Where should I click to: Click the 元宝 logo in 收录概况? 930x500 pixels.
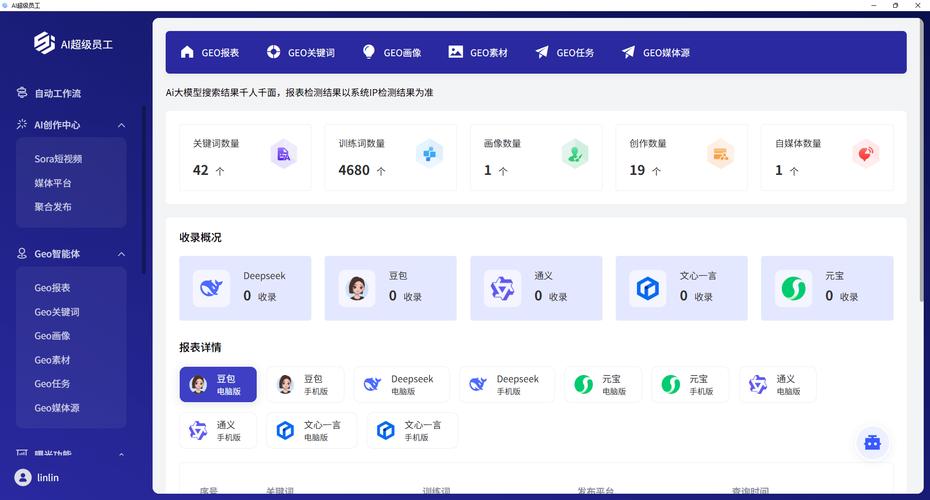(793, 288)
